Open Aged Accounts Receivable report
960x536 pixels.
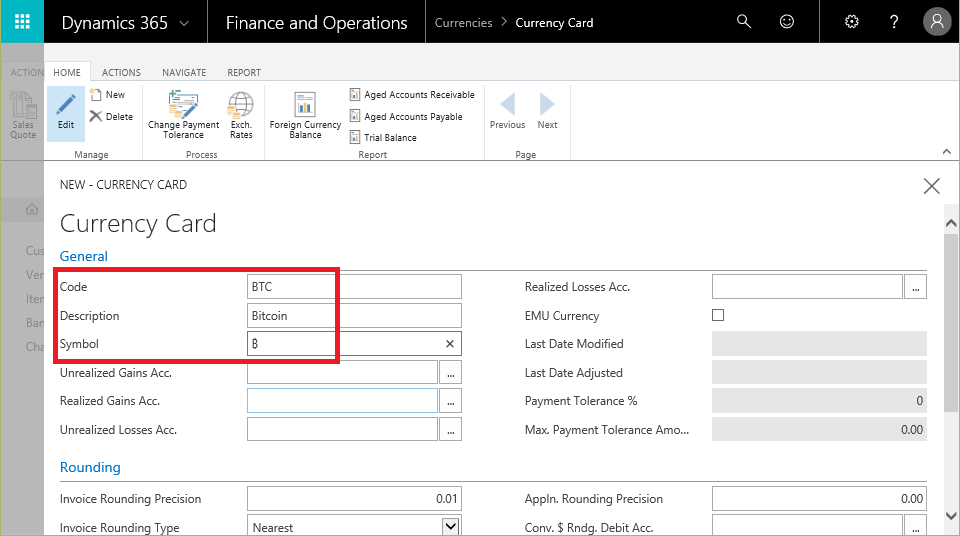pyautogui.click(x=413, y=94)
